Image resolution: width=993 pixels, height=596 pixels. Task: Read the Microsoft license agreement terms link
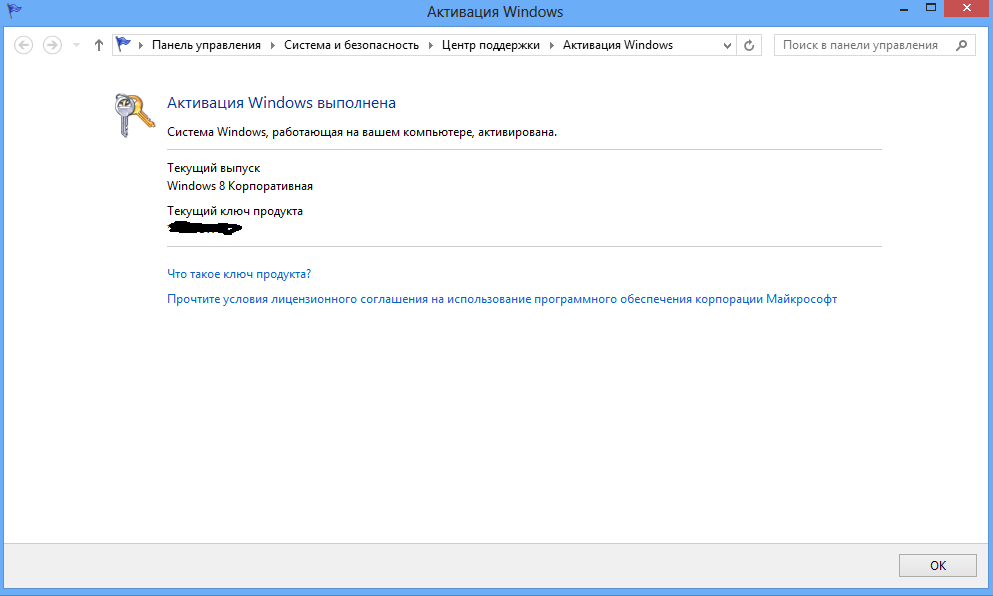coord(502,299)
